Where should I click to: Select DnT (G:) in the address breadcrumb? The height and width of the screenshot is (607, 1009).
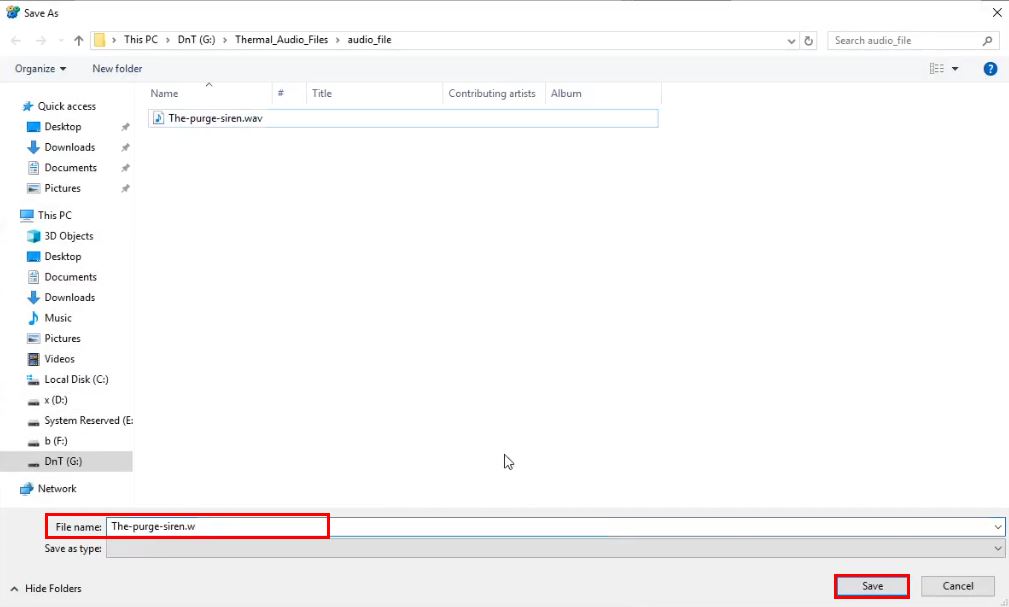(196, 39)
